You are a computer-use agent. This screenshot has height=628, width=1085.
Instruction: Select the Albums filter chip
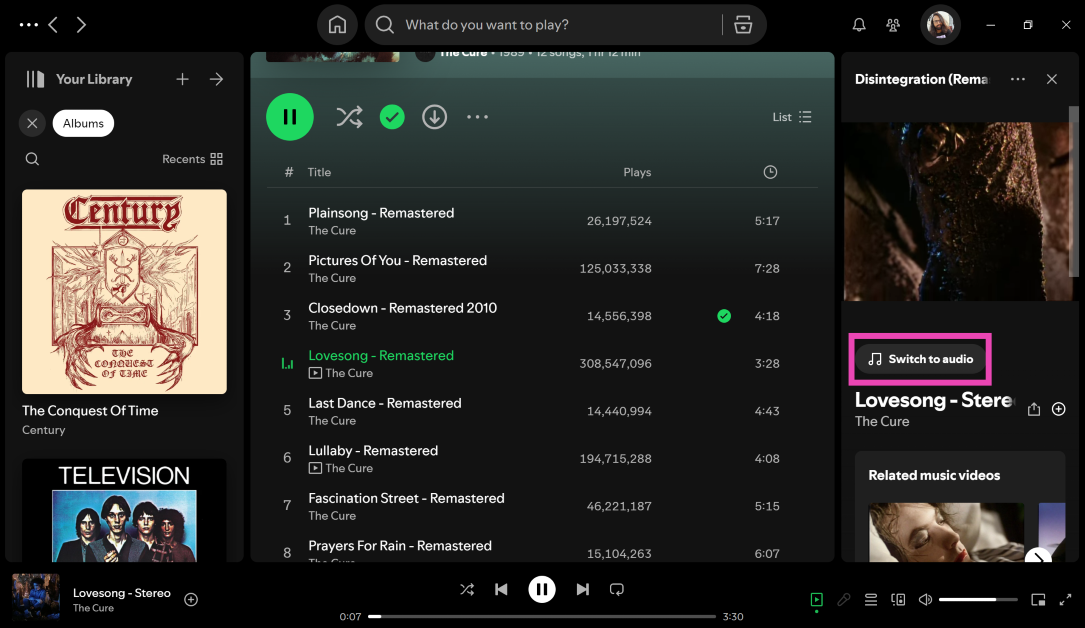pos(83,123)
